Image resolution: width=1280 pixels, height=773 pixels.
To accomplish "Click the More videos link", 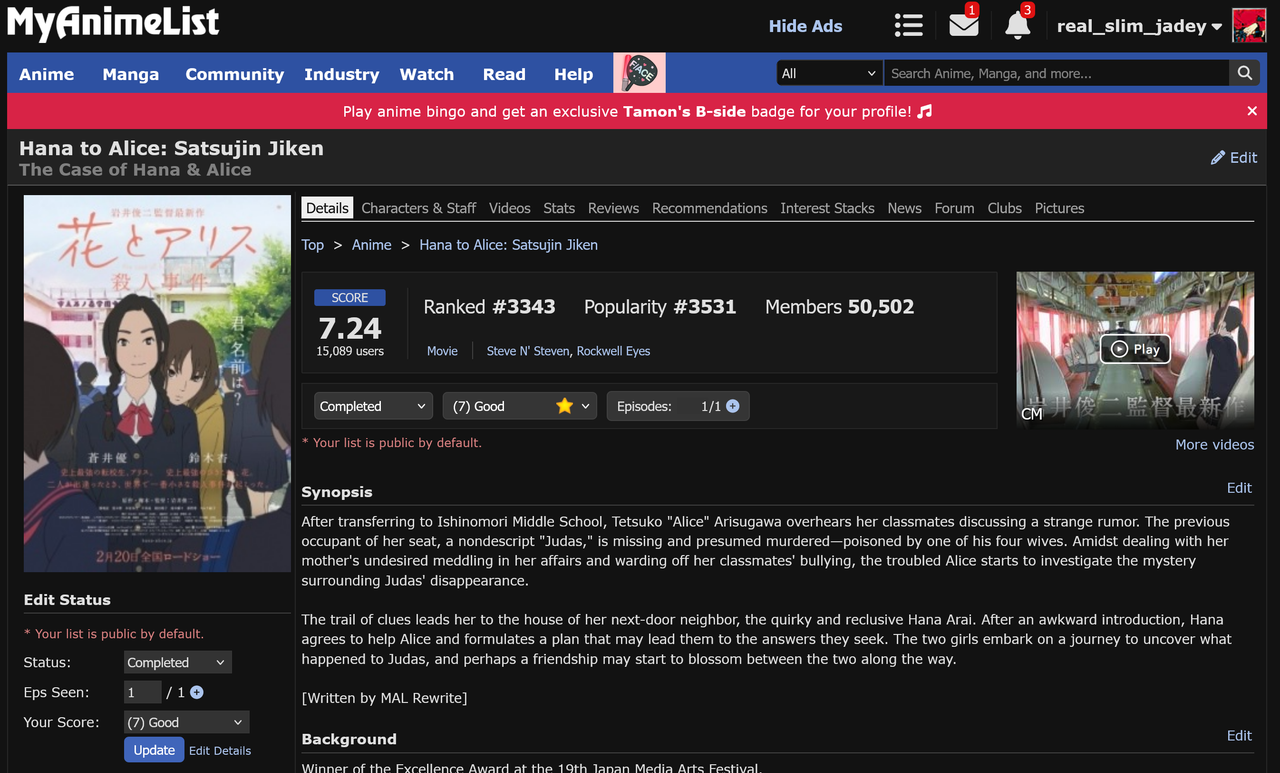I will 1215,445.
